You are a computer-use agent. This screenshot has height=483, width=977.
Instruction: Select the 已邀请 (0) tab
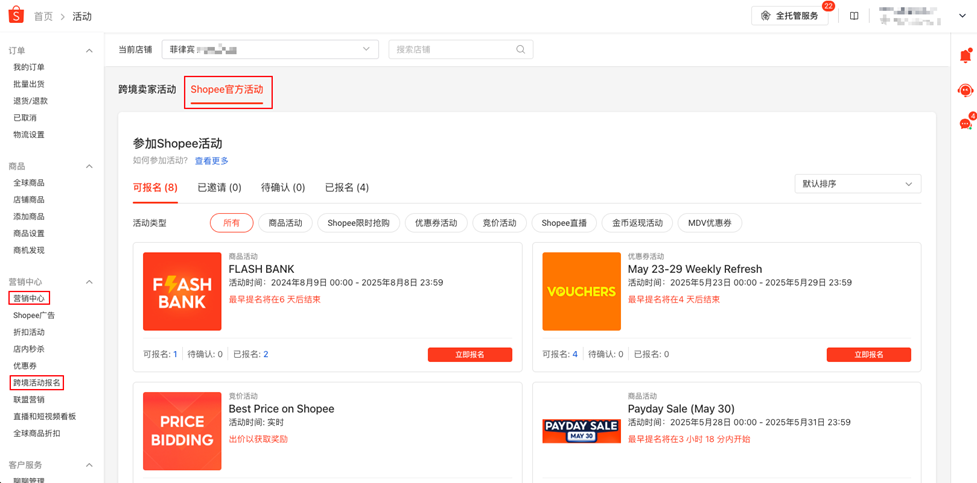tap(219, 187)
